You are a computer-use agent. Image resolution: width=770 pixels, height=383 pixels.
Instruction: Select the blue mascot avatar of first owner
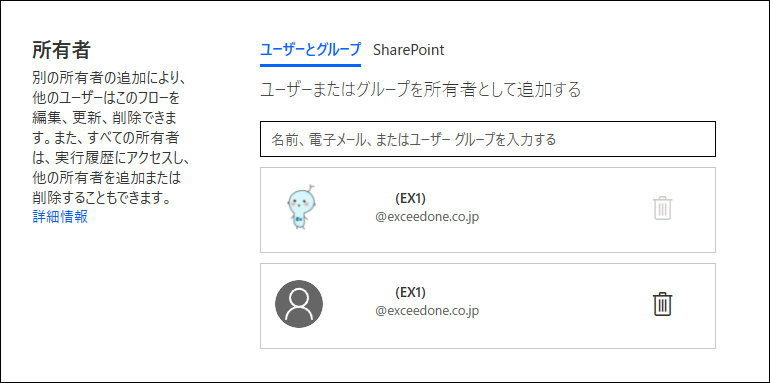tap(301, 208)
